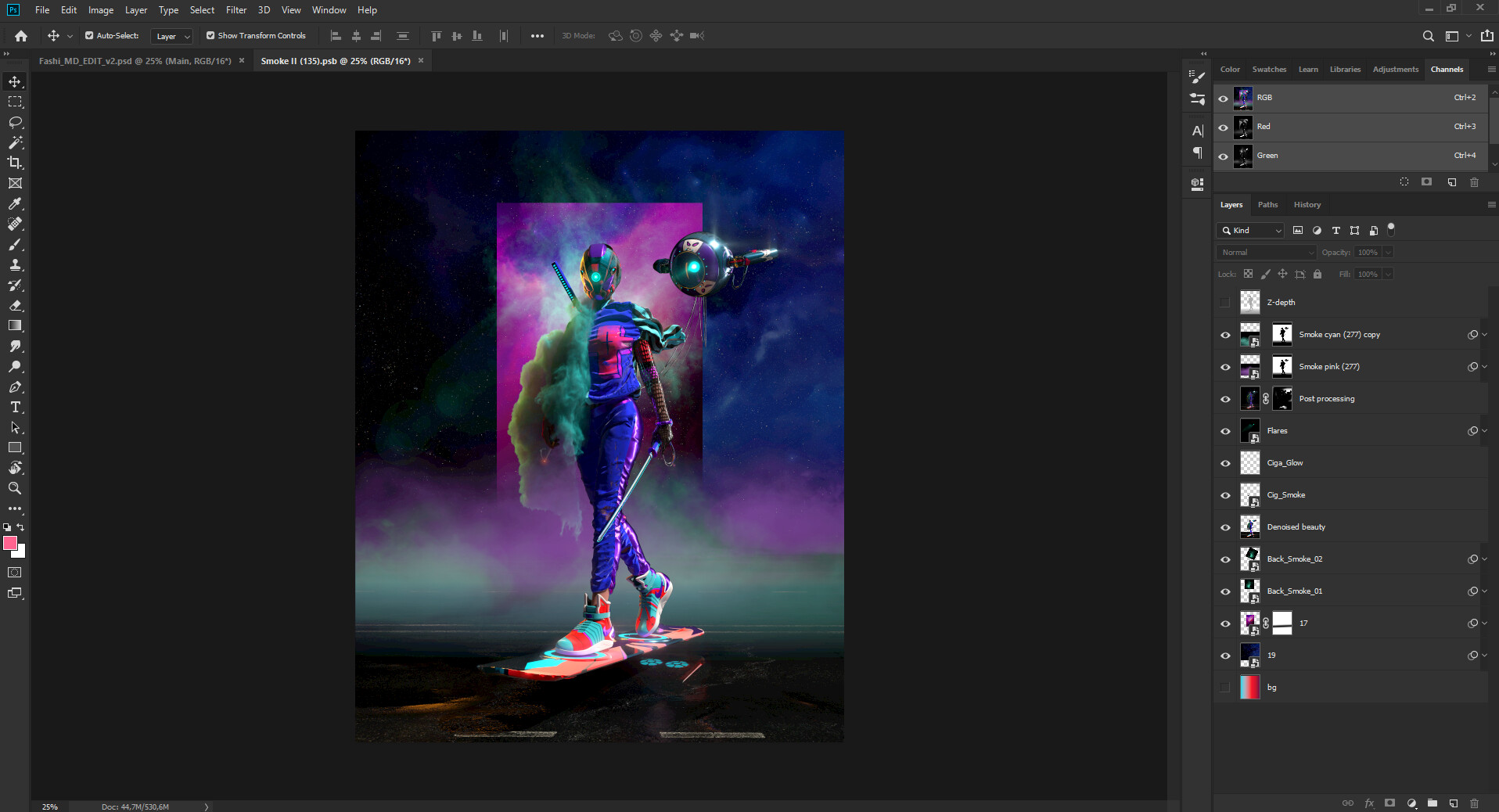
Task: Select the Horizontal Type tool
Action: coord(15,407)
